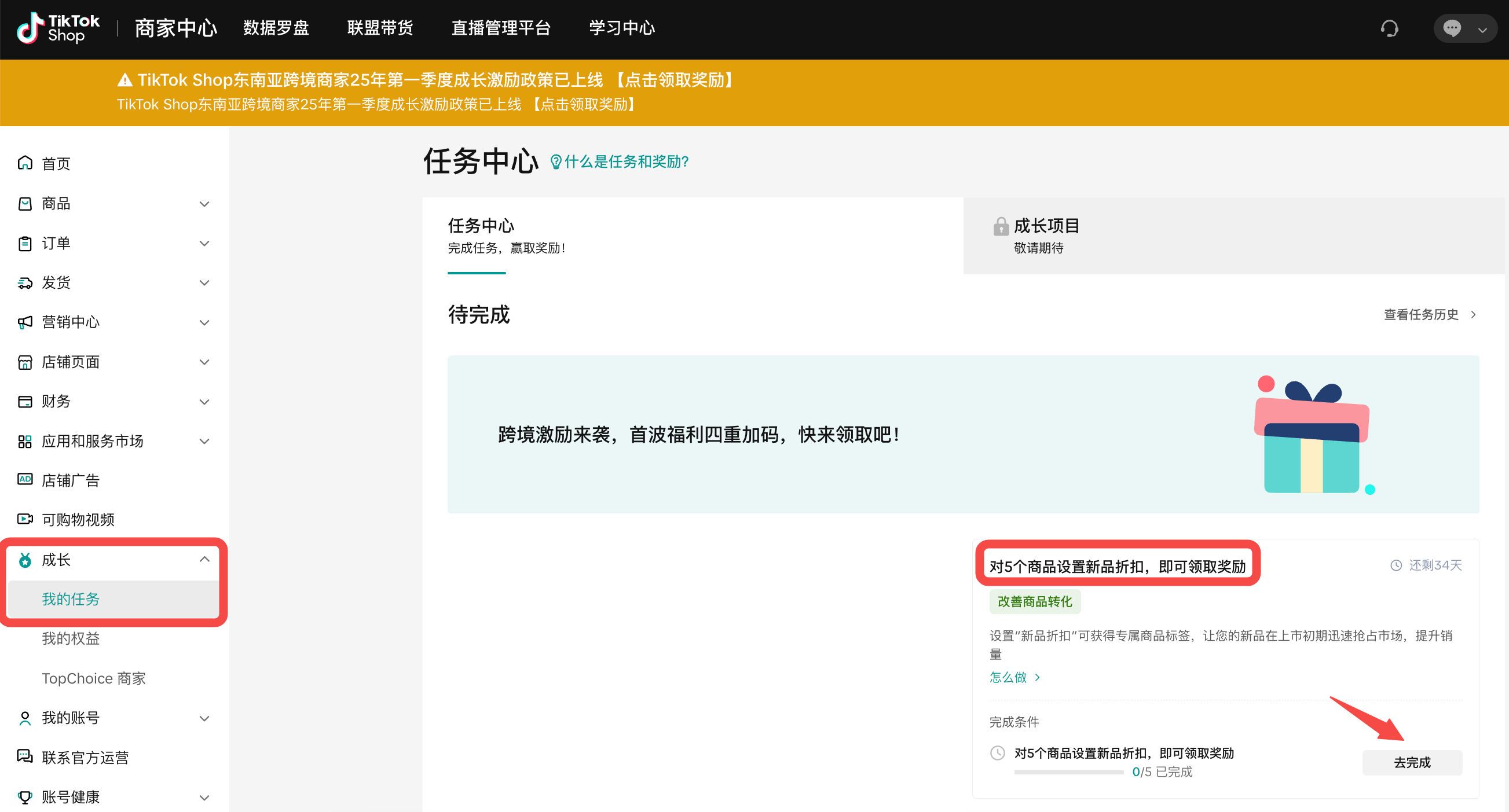Viewport: 1509px width, 812px height.
Task: Open 什么是任务和奖励 help link
Action: pyautogui.click(x=625, y=161)
